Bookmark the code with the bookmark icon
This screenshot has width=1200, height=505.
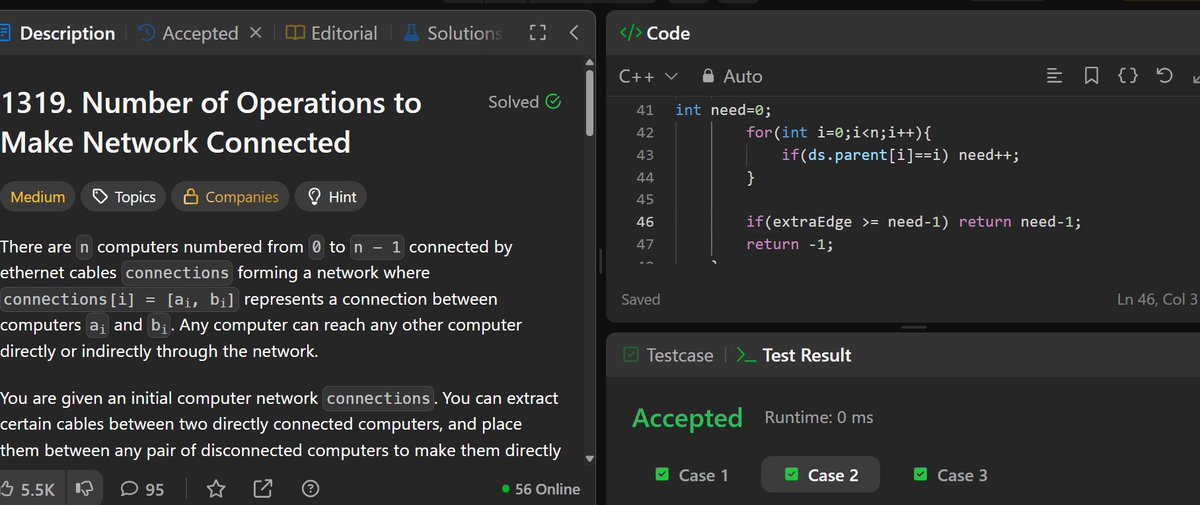tap(1091, 76)
